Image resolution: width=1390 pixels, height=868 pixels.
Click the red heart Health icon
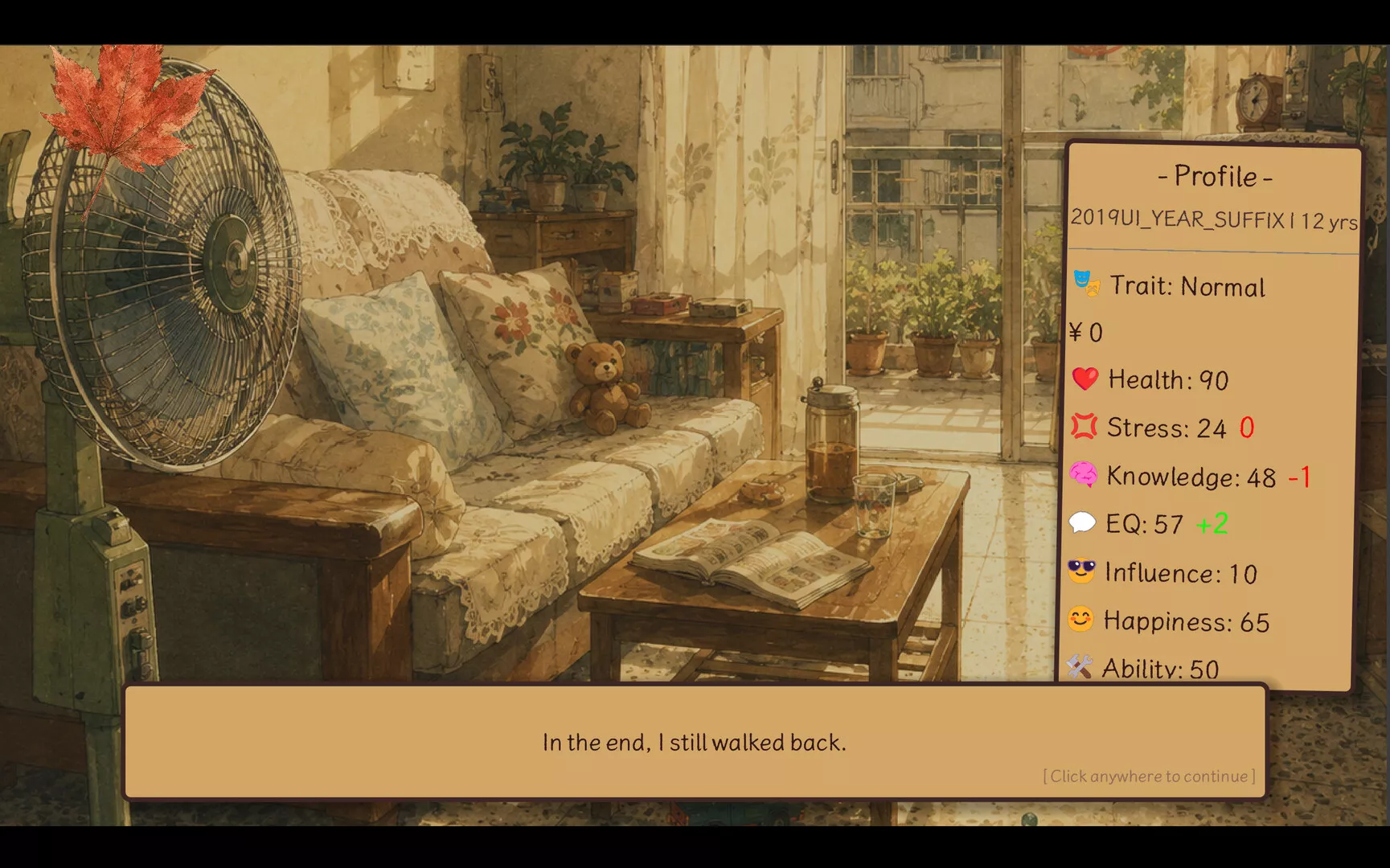[1085, 379]
